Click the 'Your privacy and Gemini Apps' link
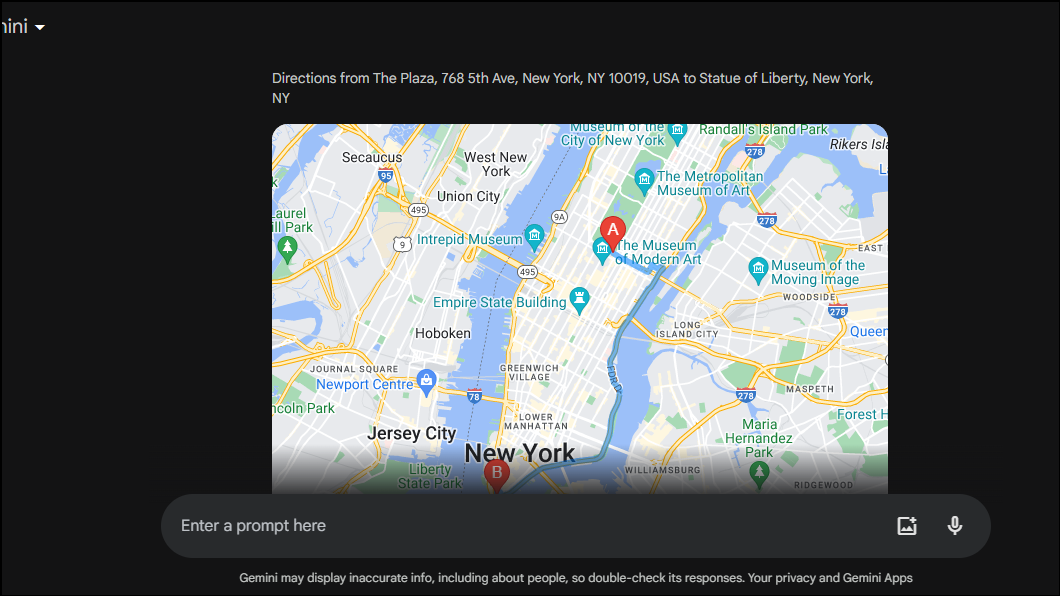The image size is (1060, 596). tap(830, 578)
